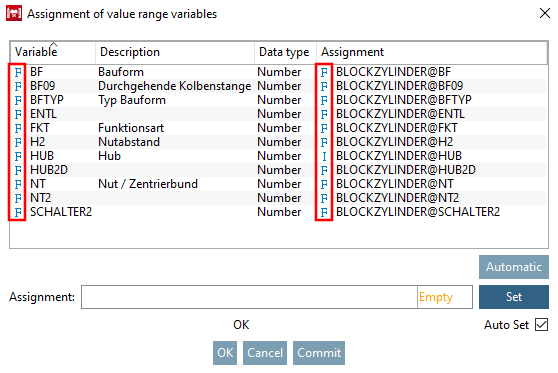The image size is (558, 373).
Task: Sort by the Description column header
Action: coord(175,52)
